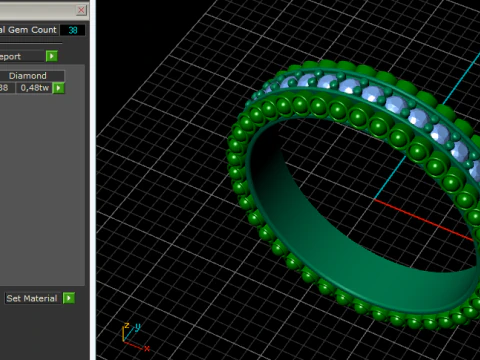Click the diamond quantity cell in Diamond row
The width and height of the screenshot is (480, 360).
[7, 88]
